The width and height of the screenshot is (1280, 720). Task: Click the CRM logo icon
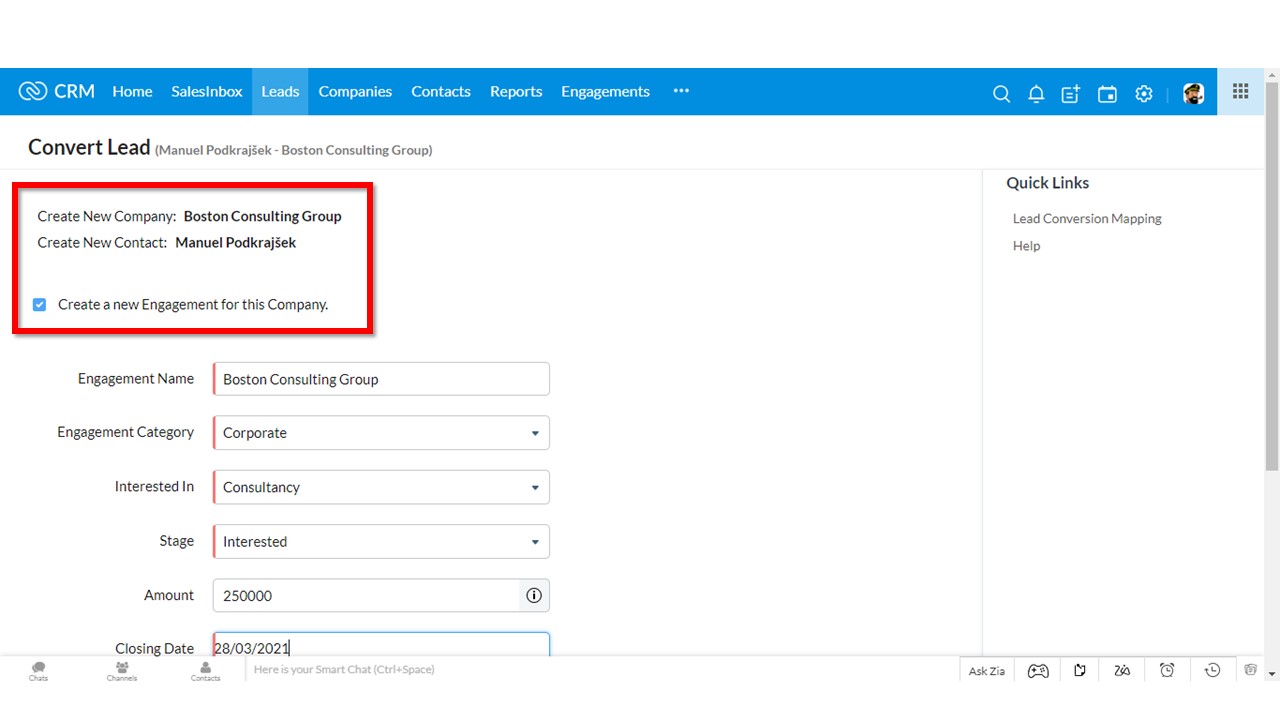click(33, 91)
